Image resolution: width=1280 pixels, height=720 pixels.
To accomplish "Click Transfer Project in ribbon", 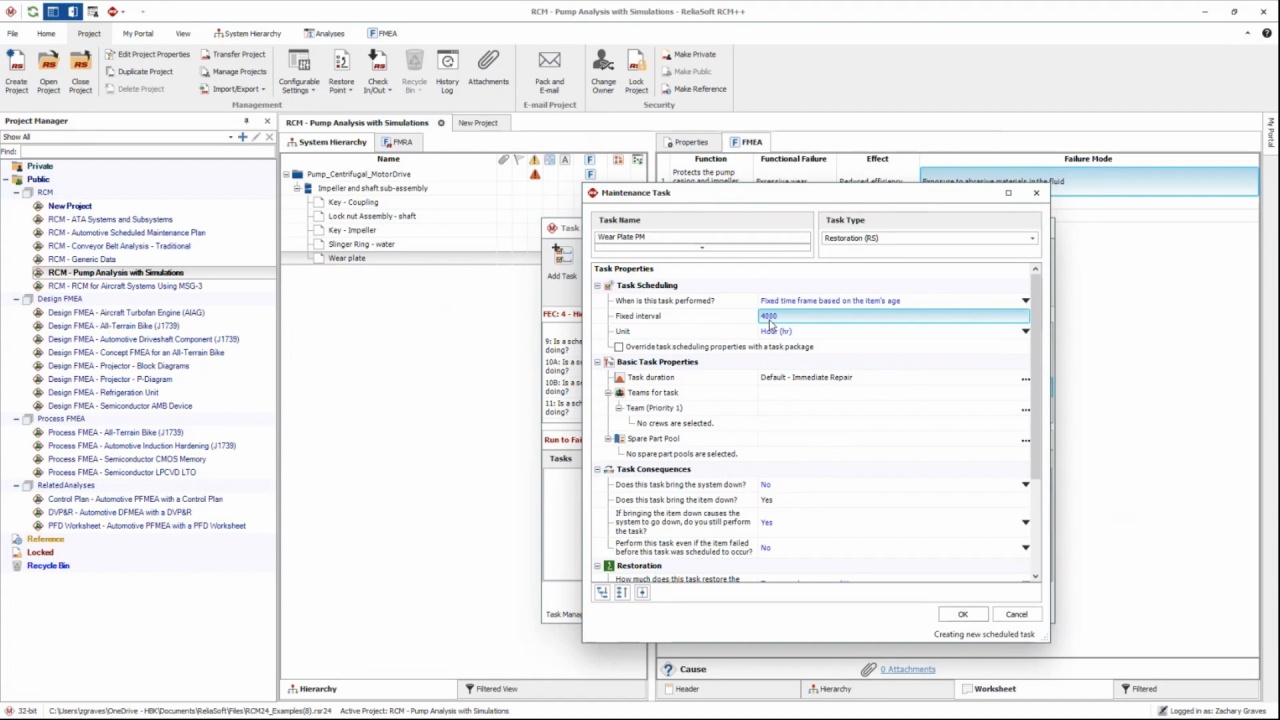I will (x=232, y=54).
